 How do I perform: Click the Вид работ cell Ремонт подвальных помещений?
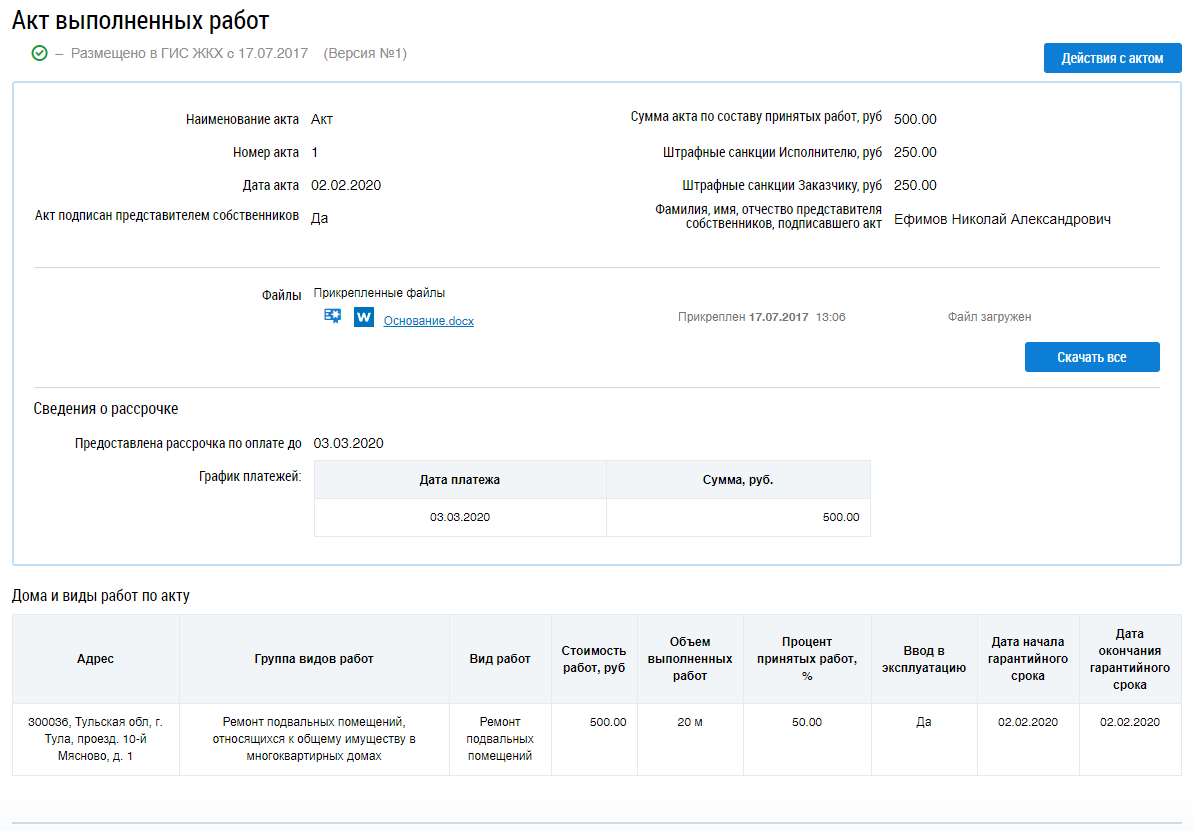point(500,739)
